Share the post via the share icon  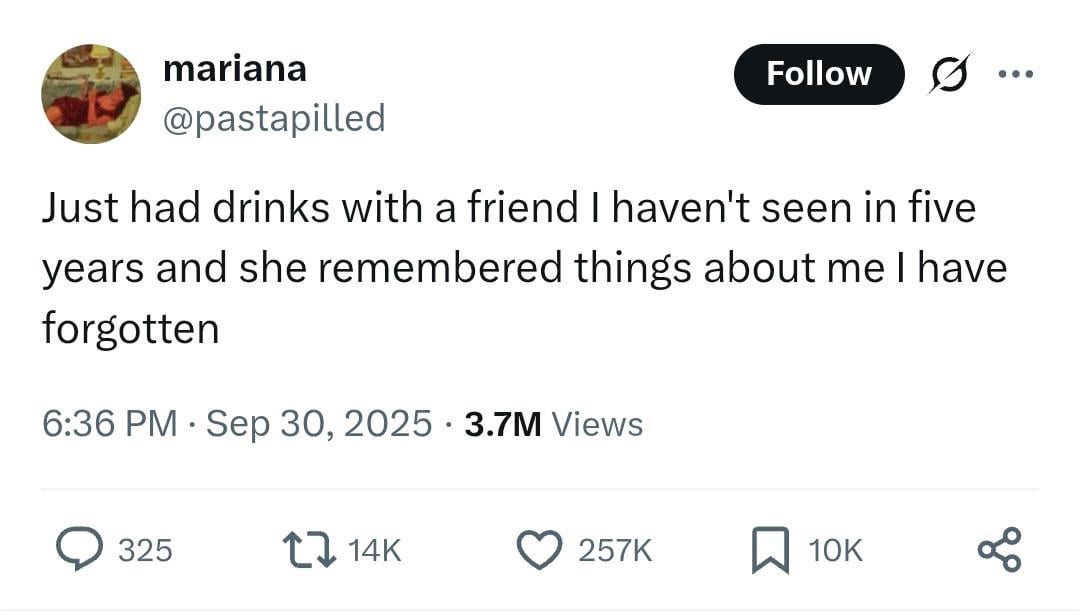coord(999,550)
